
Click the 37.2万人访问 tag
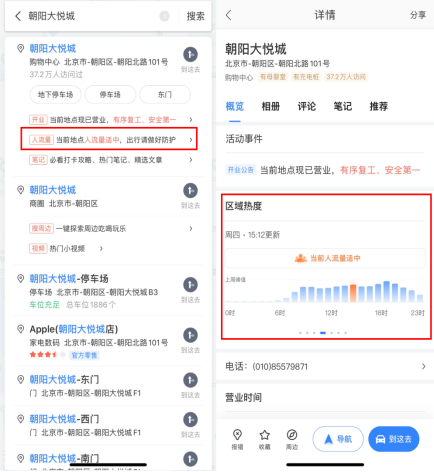point(346,77)
